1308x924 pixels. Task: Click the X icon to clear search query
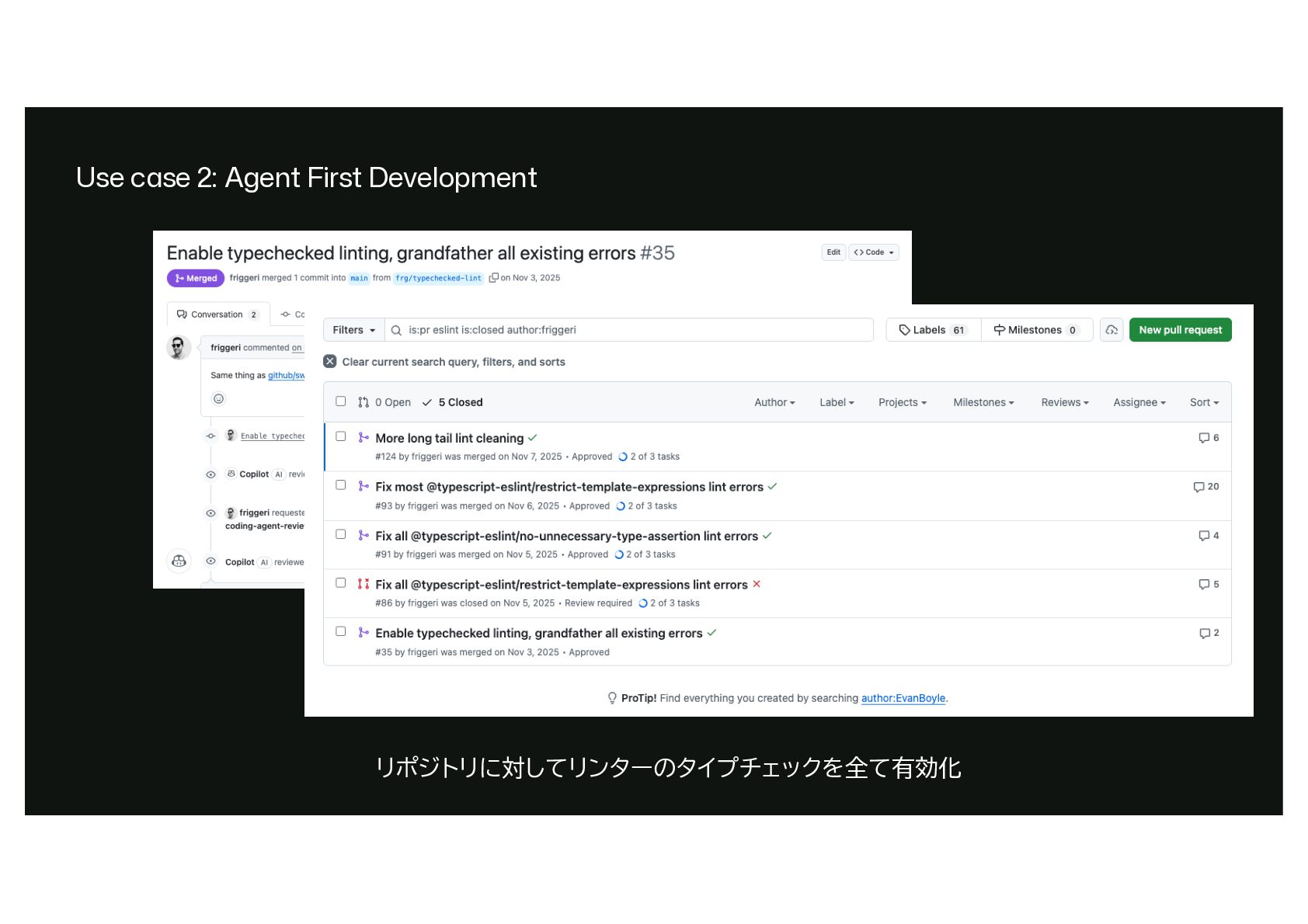click(x=330, y=362)
